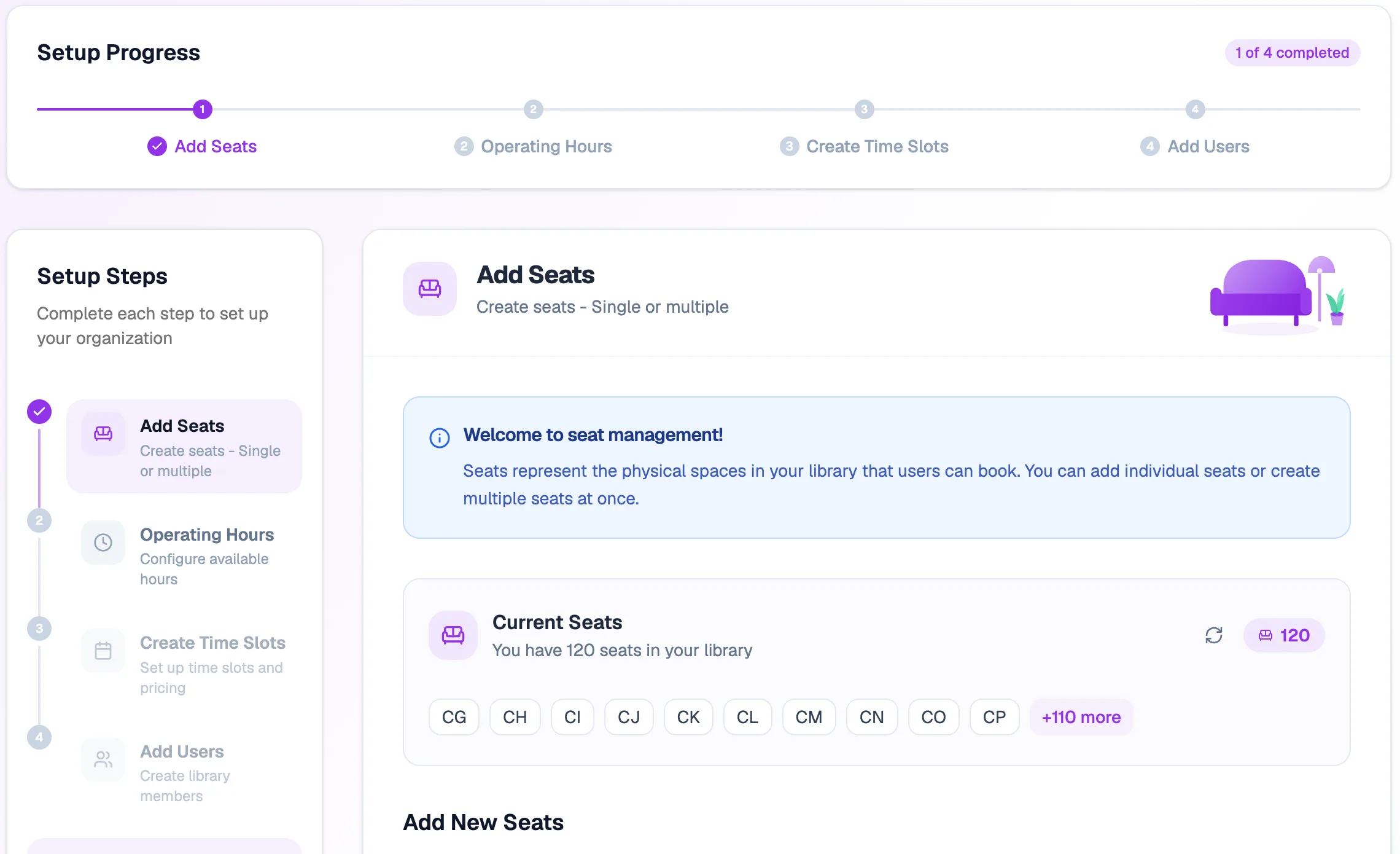The image size is (1400, 854).
Task: Select Create Time Slots in sidebar
Action: pyautogui.click(x=184, y=664)
